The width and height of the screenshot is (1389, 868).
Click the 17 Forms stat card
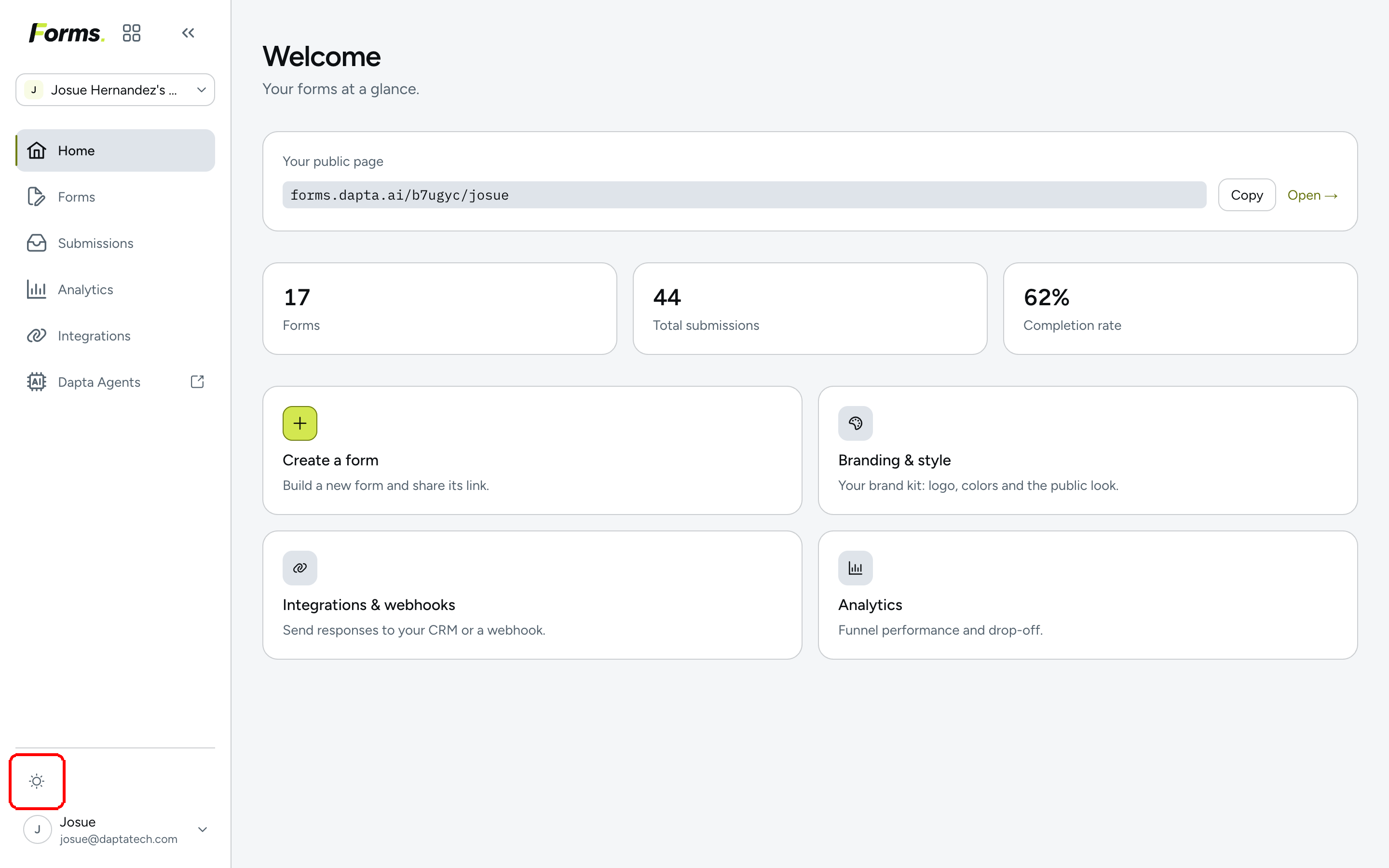440,309
